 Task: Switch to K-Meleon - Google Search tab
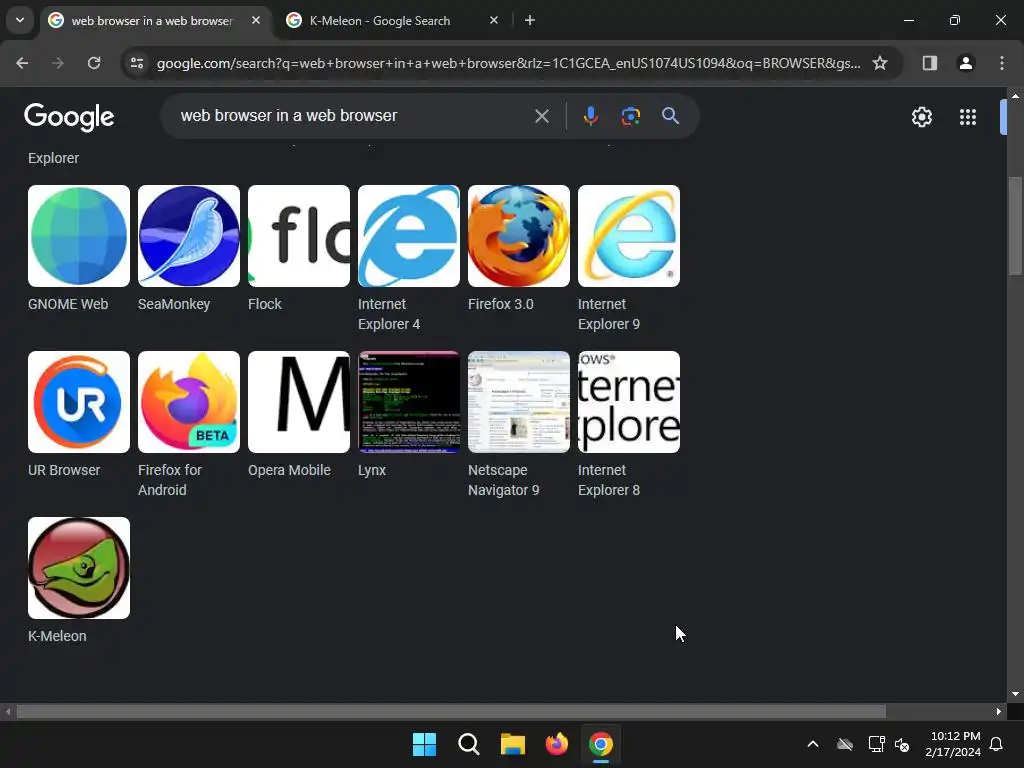point(380,21)
